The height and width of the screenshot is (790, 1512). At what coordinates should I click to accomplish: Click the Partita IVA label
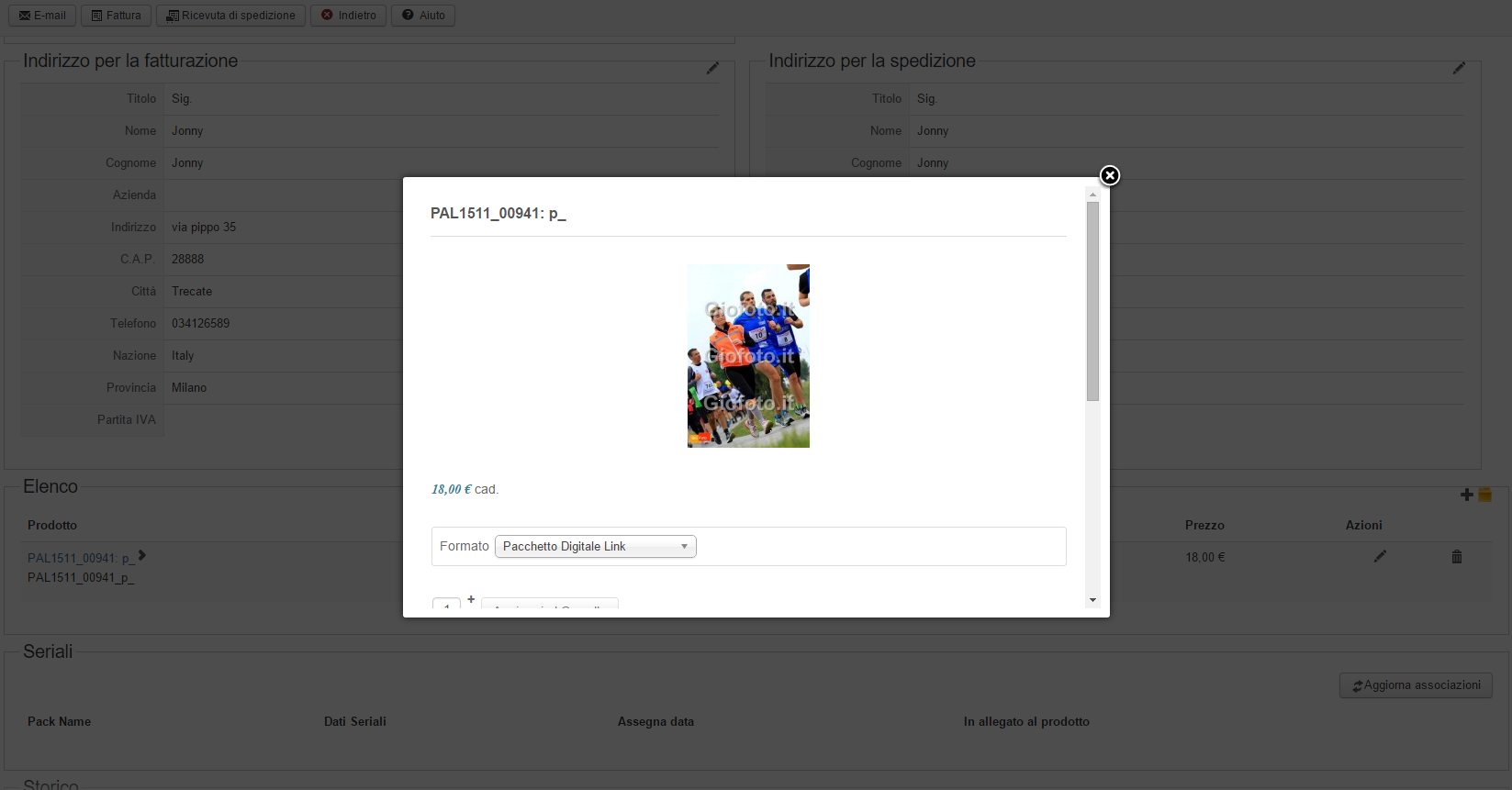pyautogui.click(x=127, y=420)
